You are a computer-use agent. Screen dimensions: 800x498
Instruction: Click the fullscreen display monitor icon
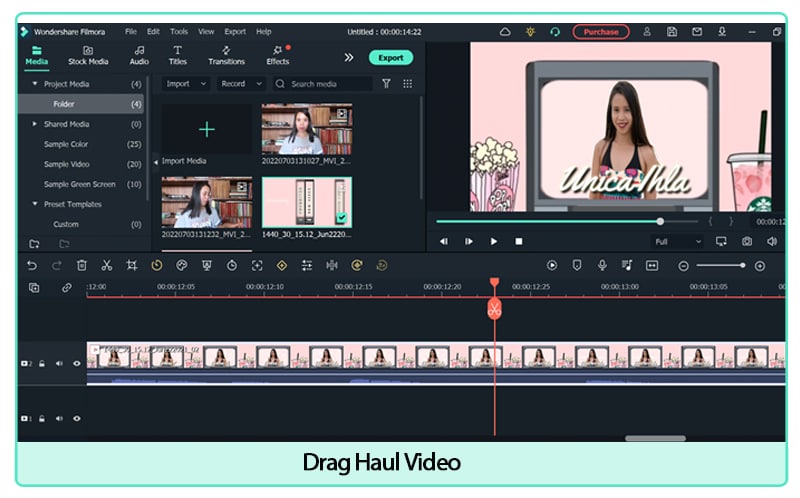tap(721, 241)
